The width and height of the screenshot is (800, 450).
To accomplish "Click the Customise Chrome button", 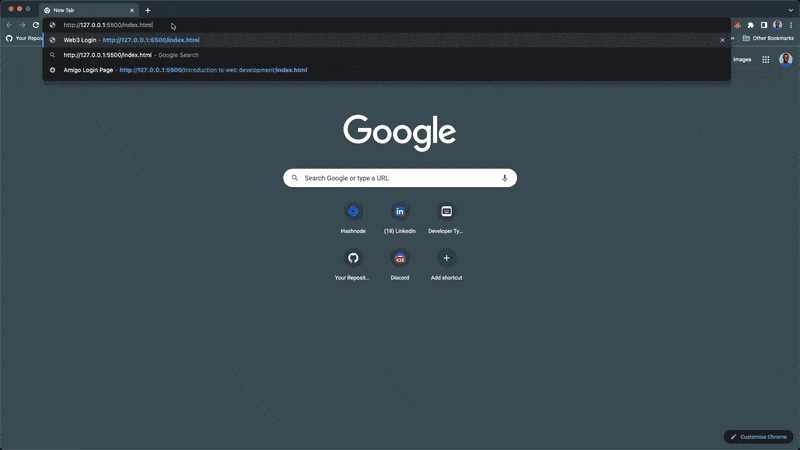I will 760,437.
